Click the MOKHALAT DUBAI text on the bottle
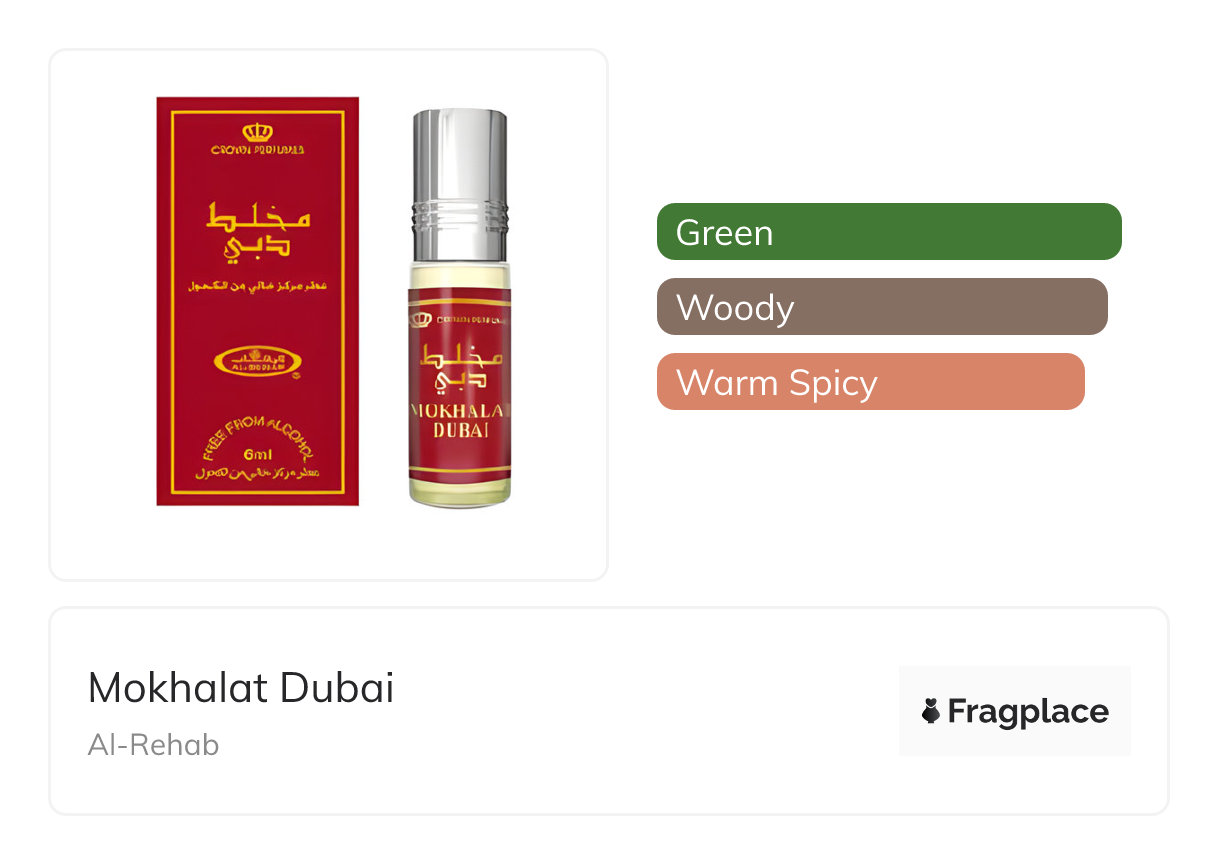This screenshot has height=864, width=1218. click(x=461, y=419)
